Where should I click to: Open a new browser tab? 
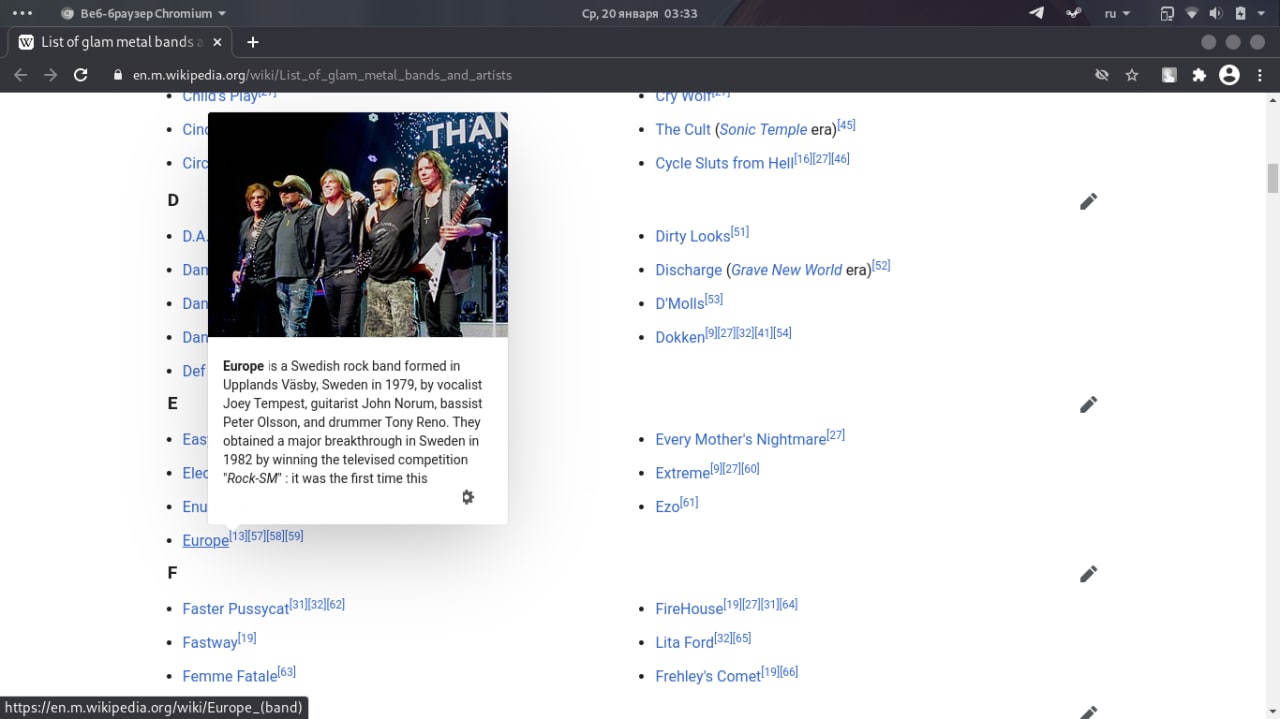(x=253, y=42)
